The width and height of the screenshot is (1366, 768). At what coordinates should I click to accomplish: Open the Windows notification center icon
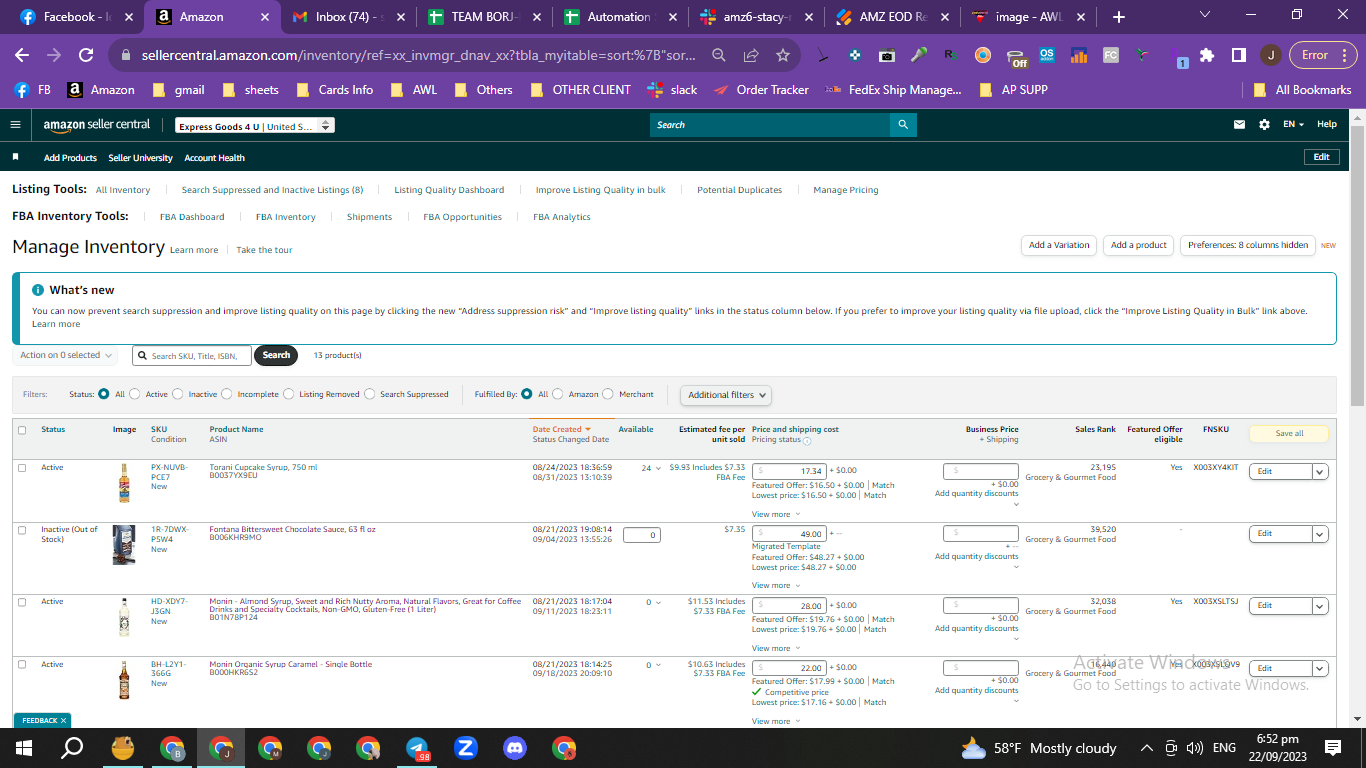(x=1333, y=748)
